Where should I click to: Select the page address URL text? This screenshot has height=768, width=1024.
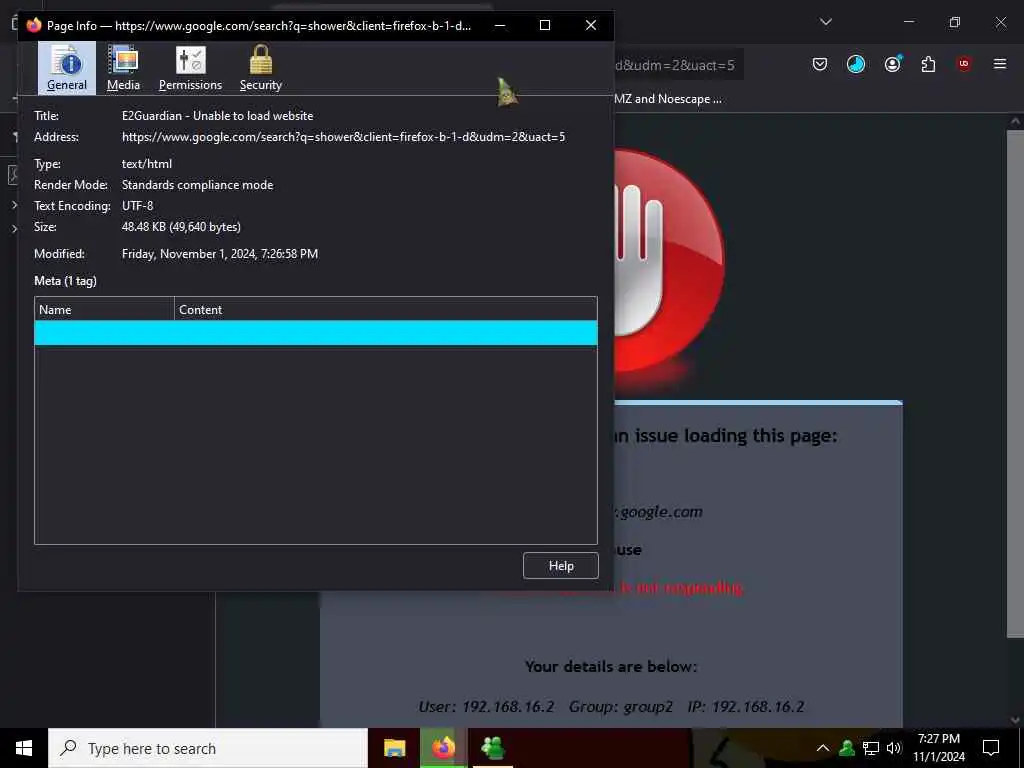coord(344,136)
